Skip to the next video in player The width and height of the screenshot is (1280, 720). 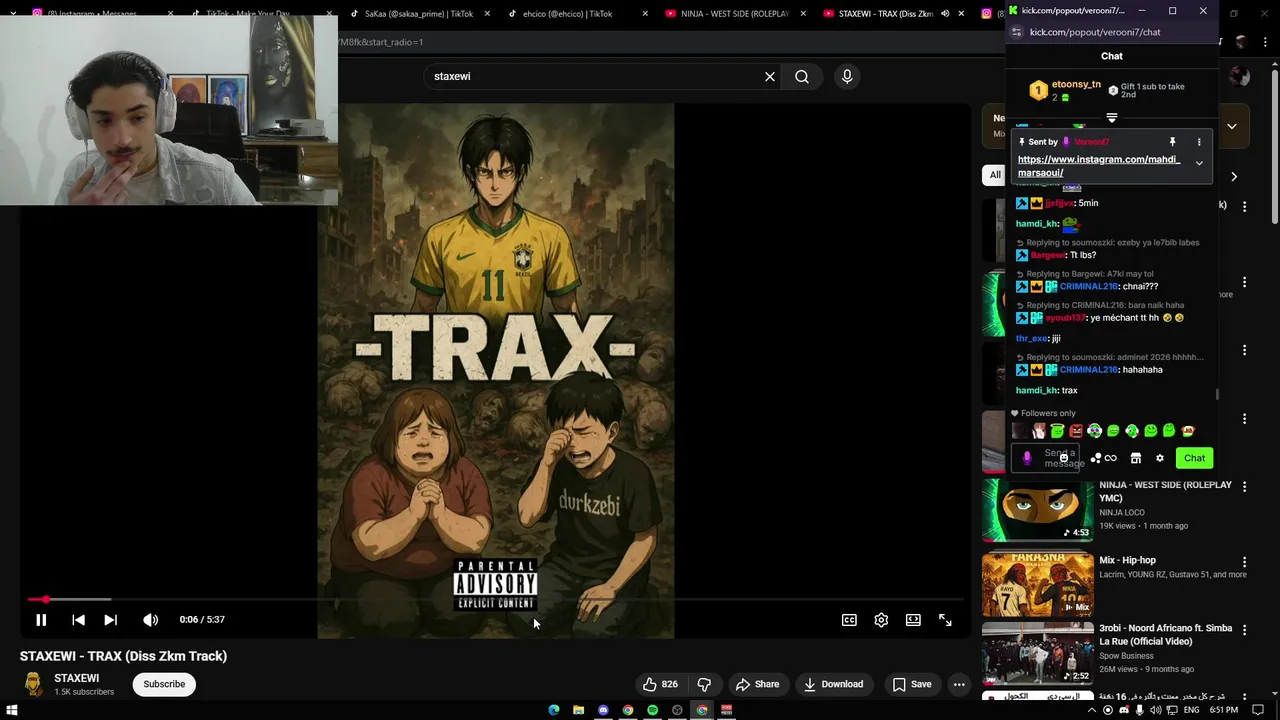pos(110,620)
